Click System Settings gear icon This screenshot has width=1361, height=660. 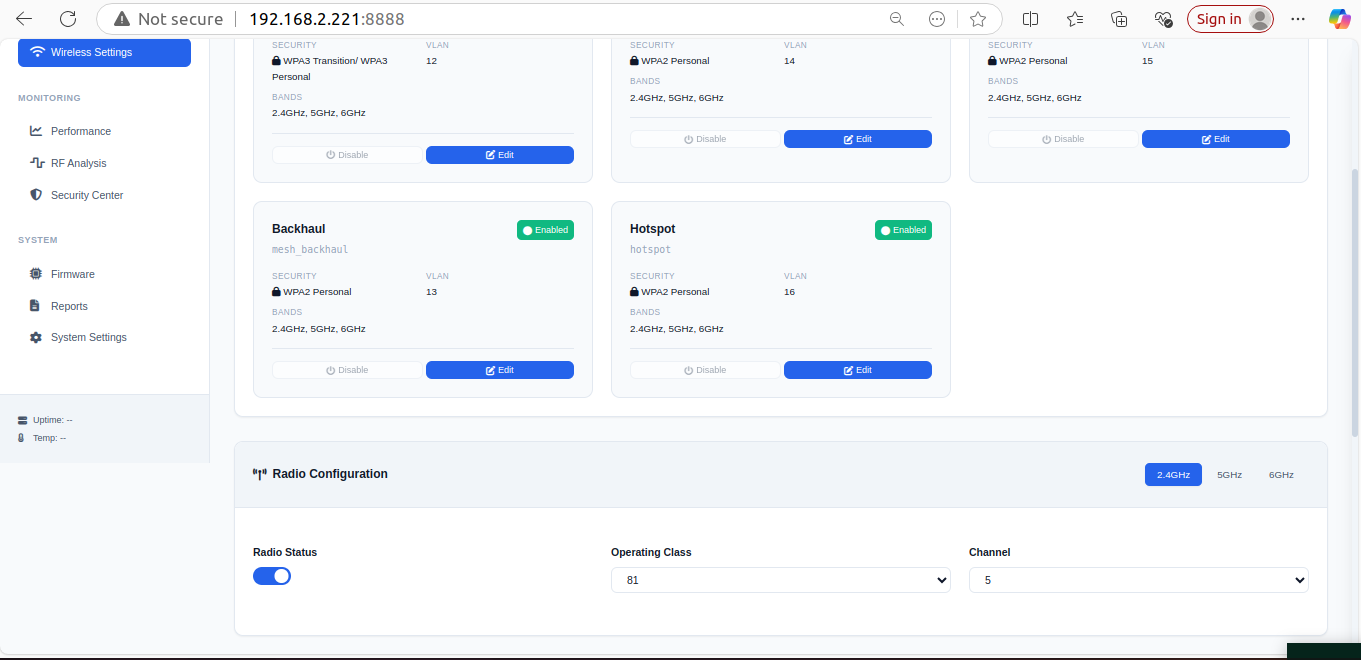click(36, 338)
